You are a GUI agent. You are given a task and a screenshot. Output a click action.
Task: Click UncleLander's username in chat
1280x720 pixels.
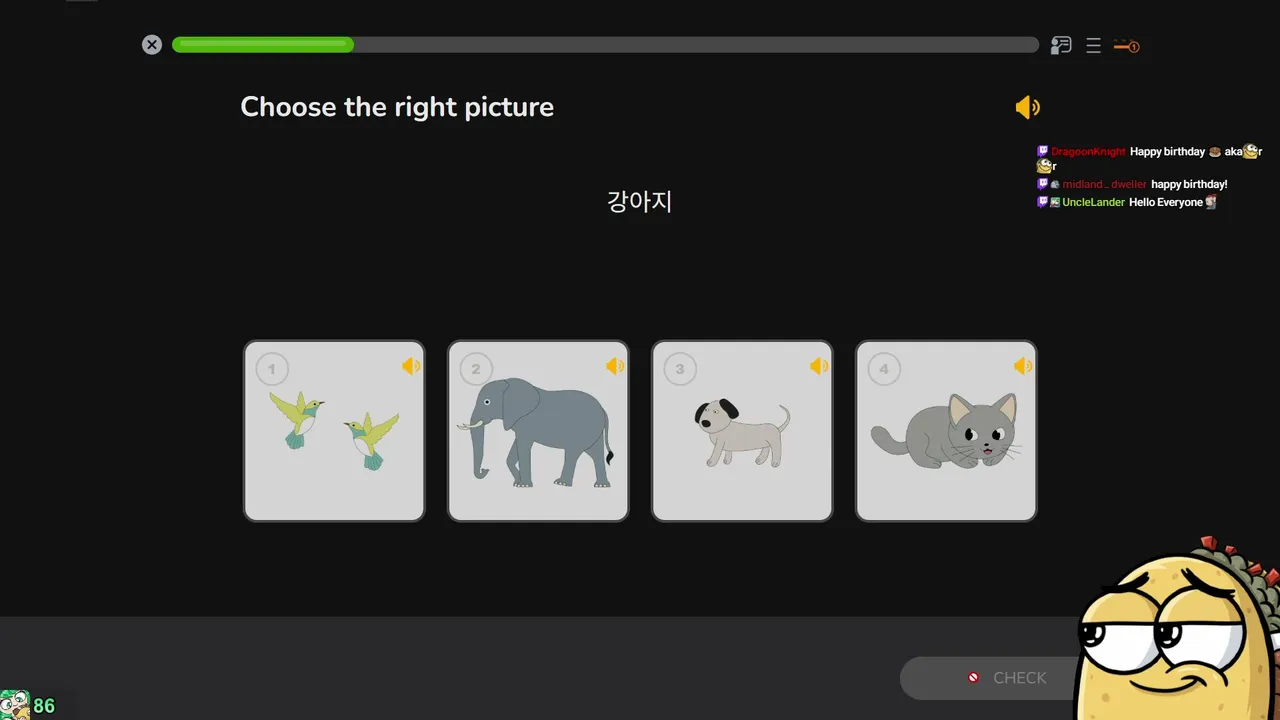[1093, 202]
